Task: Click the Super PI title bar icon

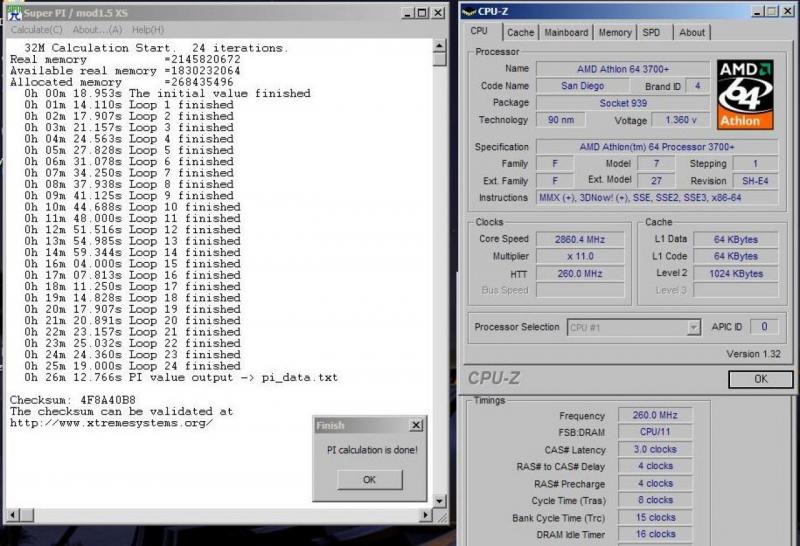Action: pyautogui.click(x=14, y=13)
